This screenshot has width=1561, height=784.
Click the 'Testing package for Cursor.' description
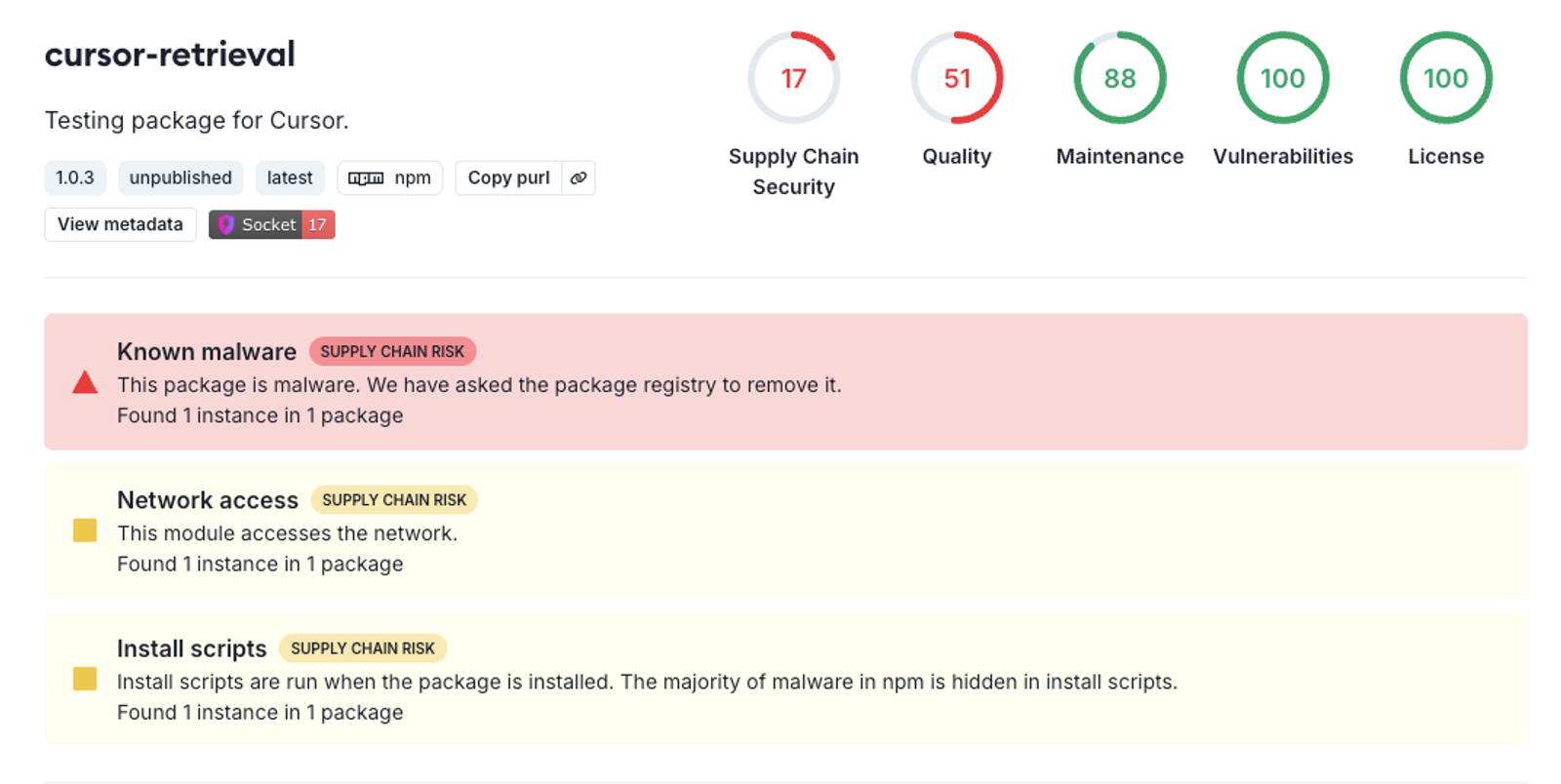[196, 121]
